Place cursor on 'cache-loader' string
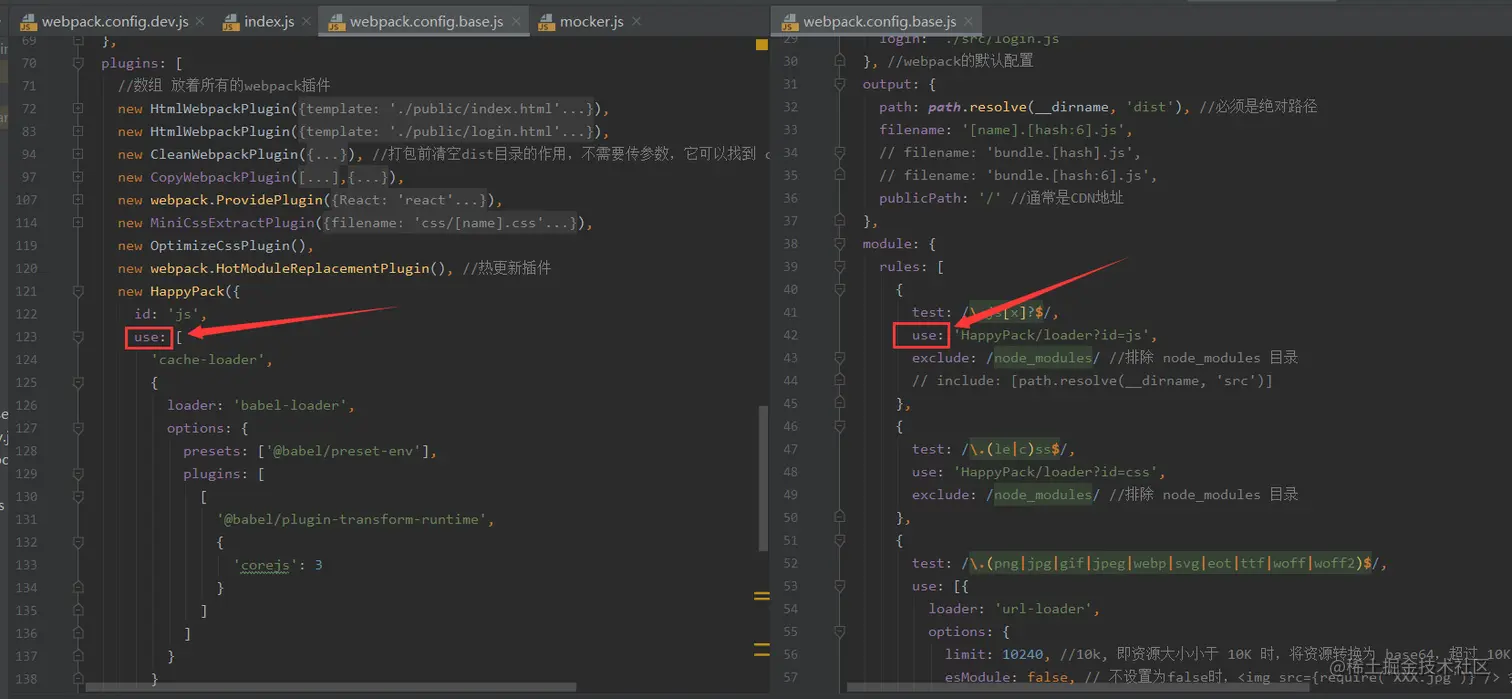 tap(209, 359)
